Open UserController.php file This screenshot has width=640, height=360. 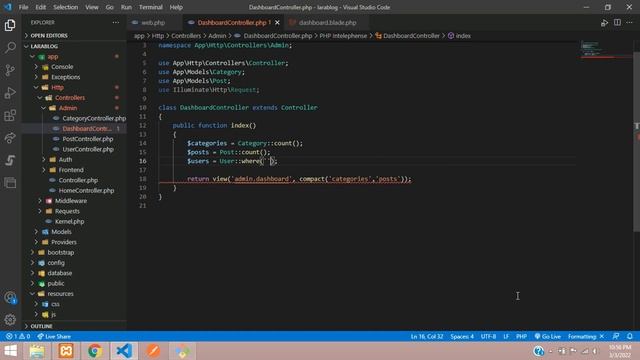[x=88, y=149]
